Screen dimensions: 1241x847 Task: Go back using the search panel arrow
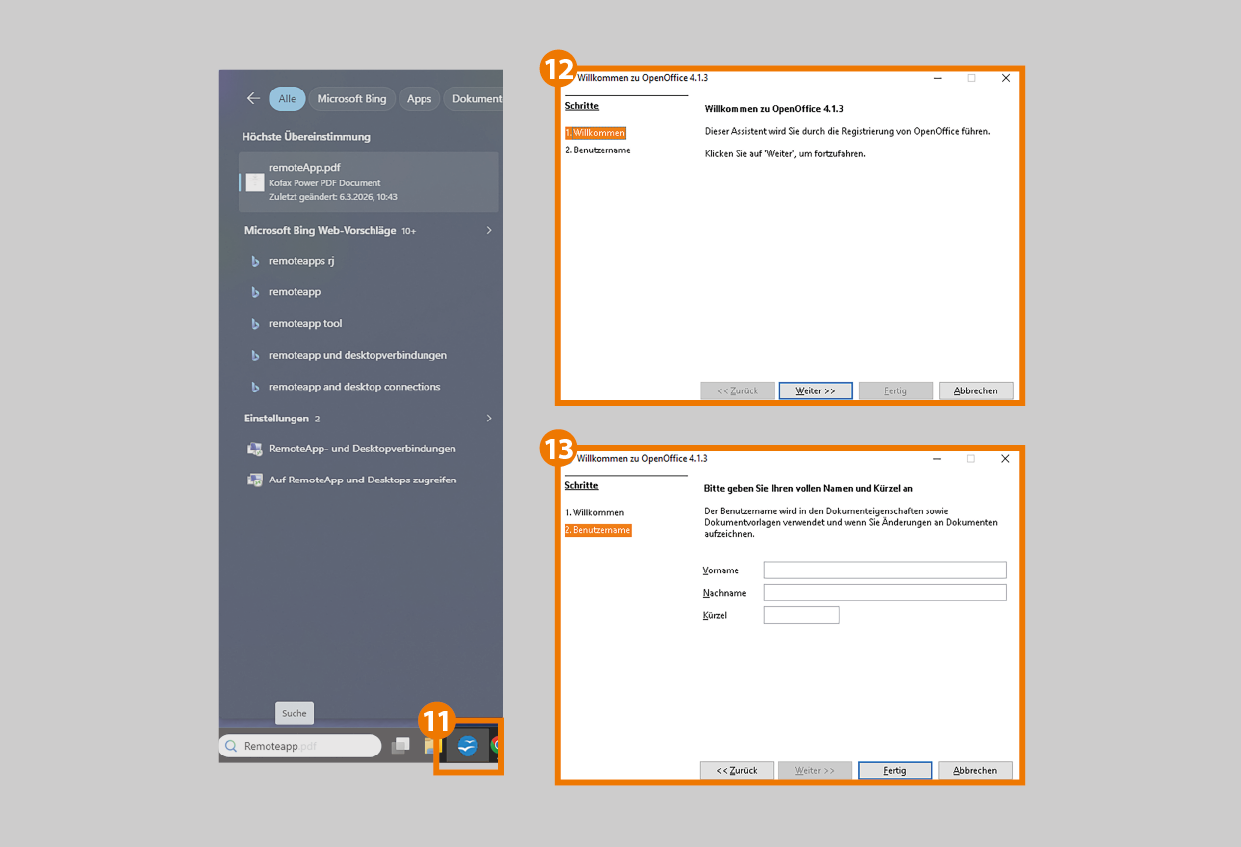pos(253,98)
